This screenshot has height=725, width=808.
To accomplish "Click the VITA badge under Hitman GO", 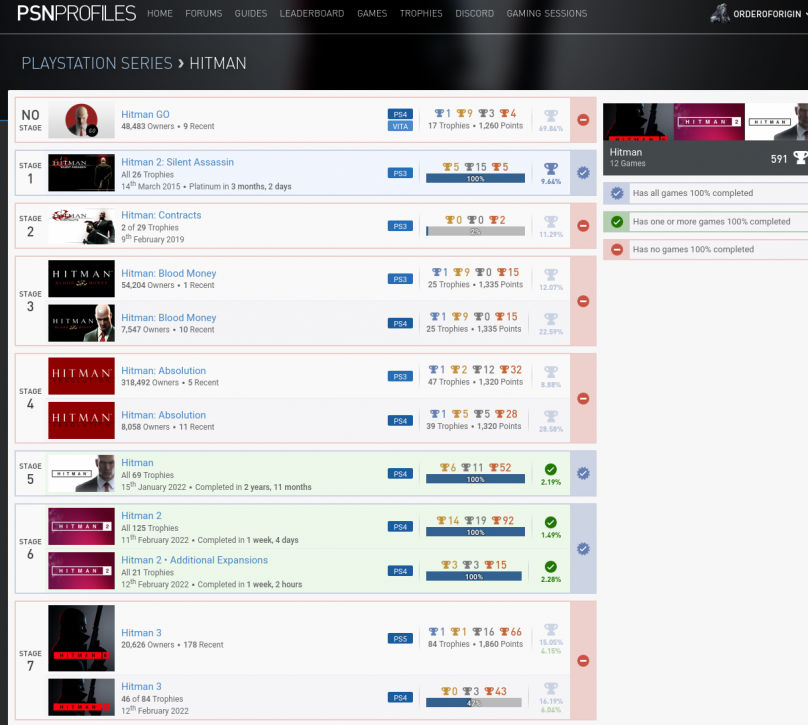I will coord(400,127).
